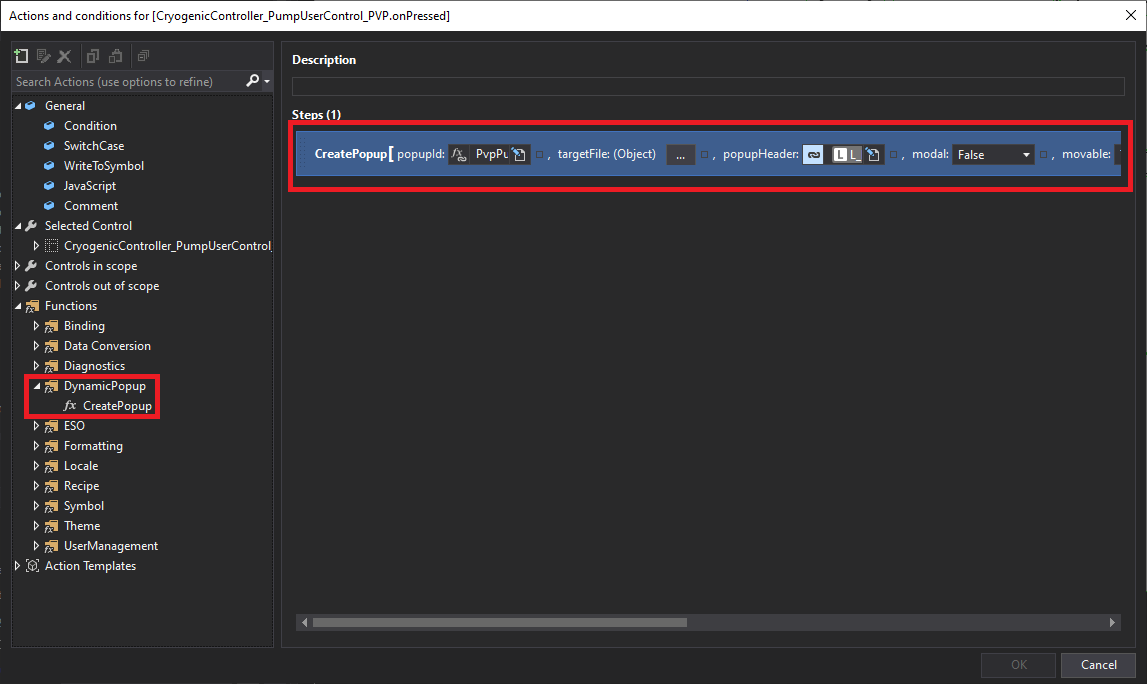Click the link icon beside popupHeader
The image size is (1147, 684).
click(x=814, y=155)
